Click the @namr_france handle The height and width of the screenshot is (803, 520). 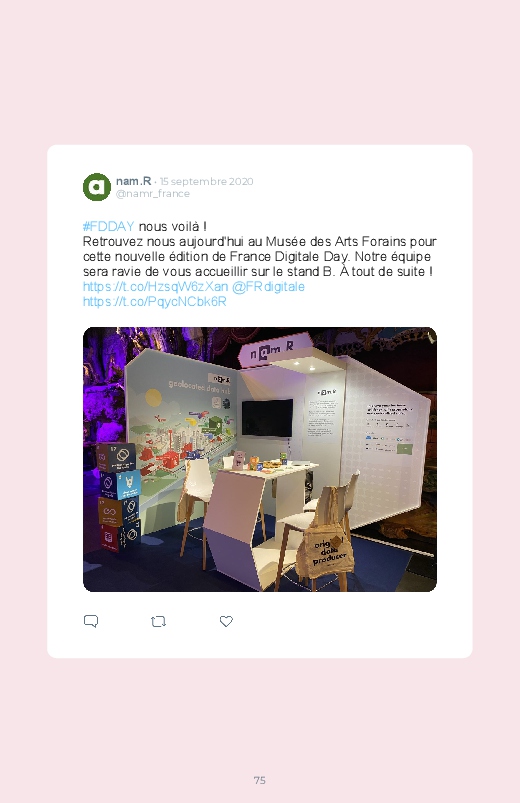tap(153, 194)
